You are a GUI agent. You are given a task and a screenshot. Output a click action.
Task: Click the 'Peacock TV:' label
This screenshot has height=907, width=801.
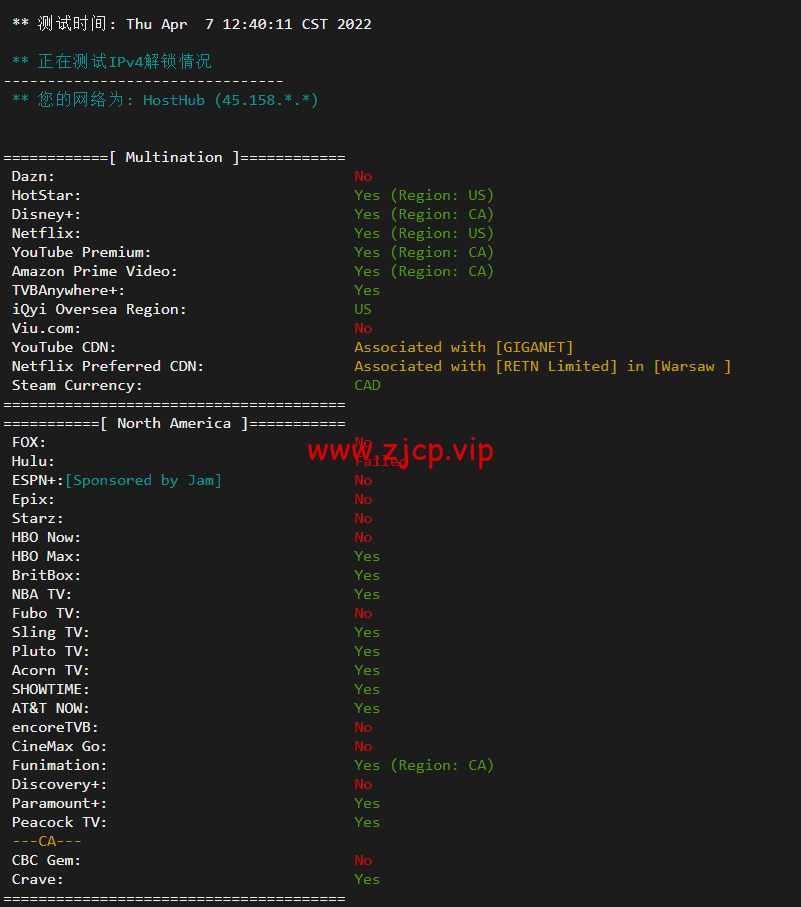60,823
